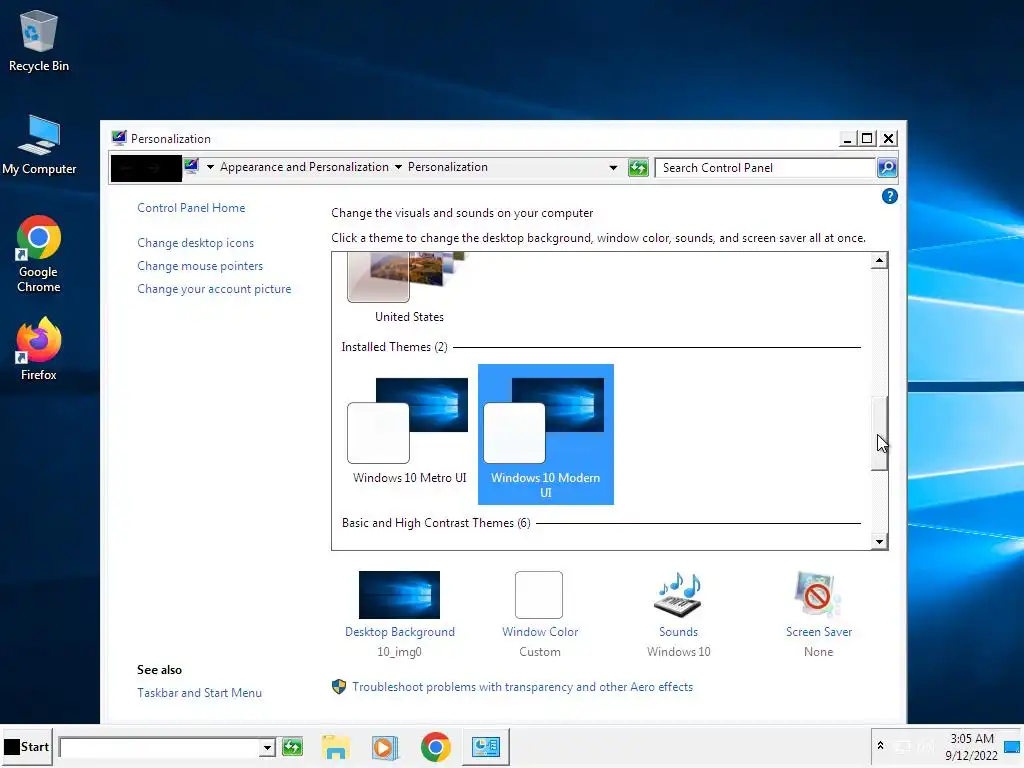Go to Control Panel Home

[191, 208]
